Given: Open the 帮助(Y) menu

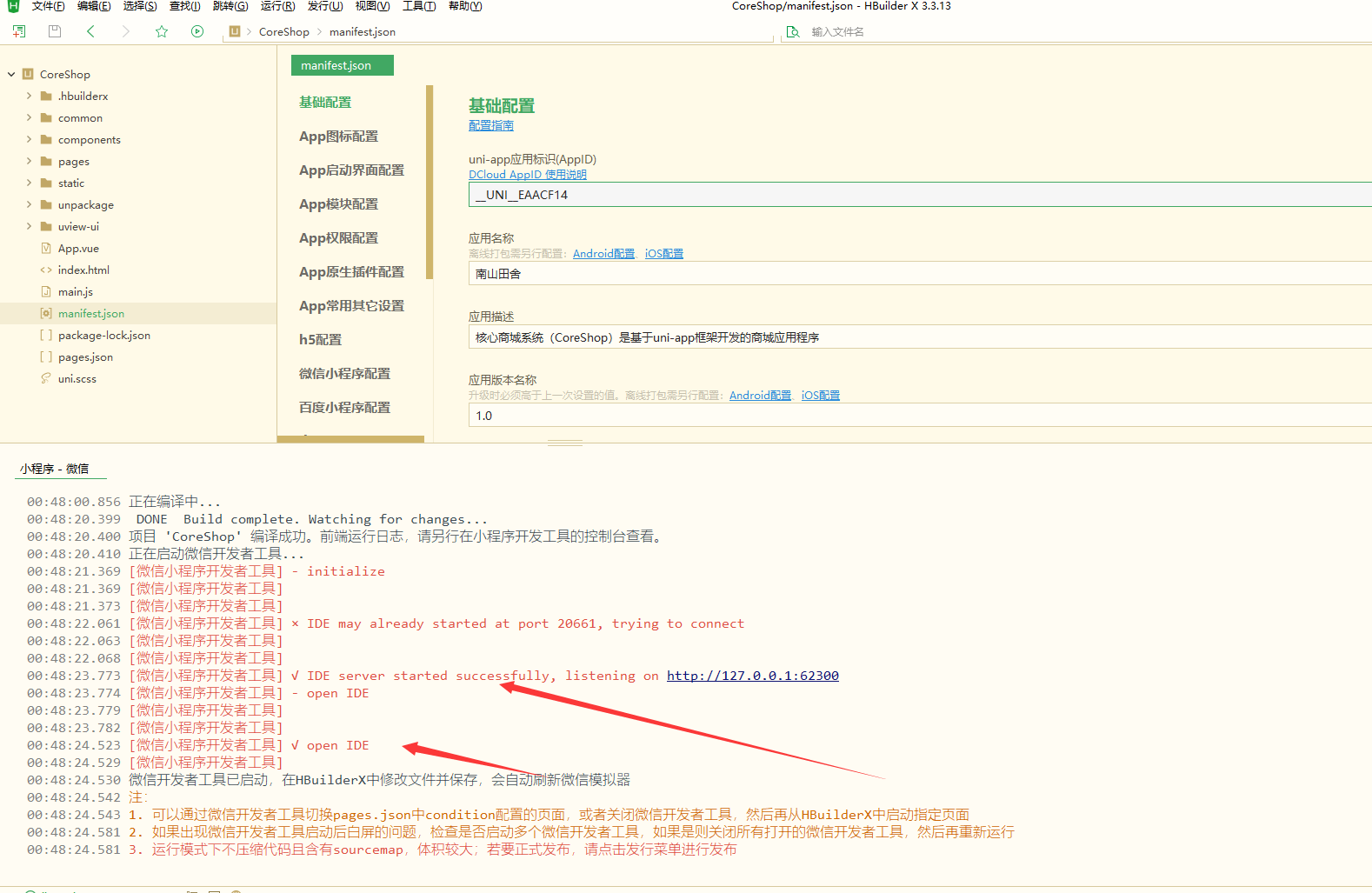Looking at the screenshot, I should tap(465, 6).
